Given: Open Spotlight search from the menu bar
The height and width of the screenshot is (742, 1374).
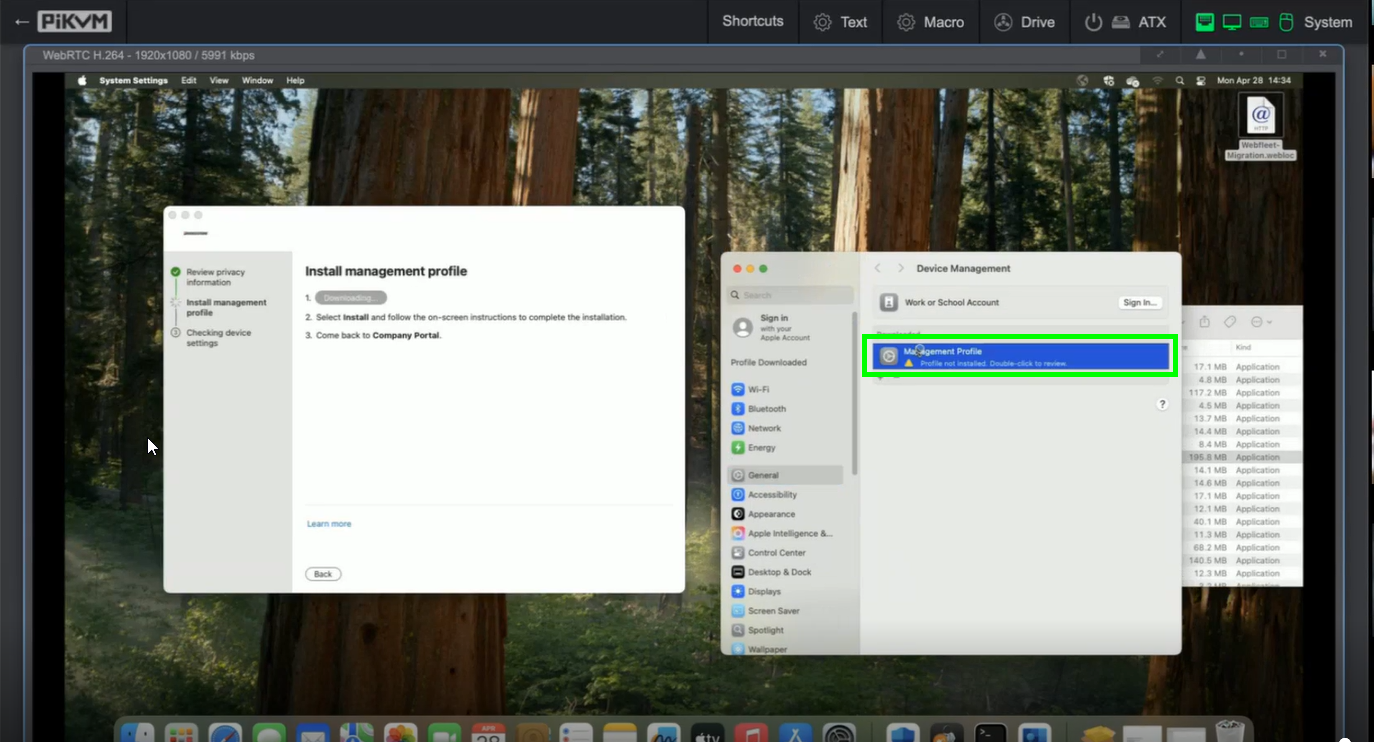Looking at the screenshot, I should point(1180,81).
